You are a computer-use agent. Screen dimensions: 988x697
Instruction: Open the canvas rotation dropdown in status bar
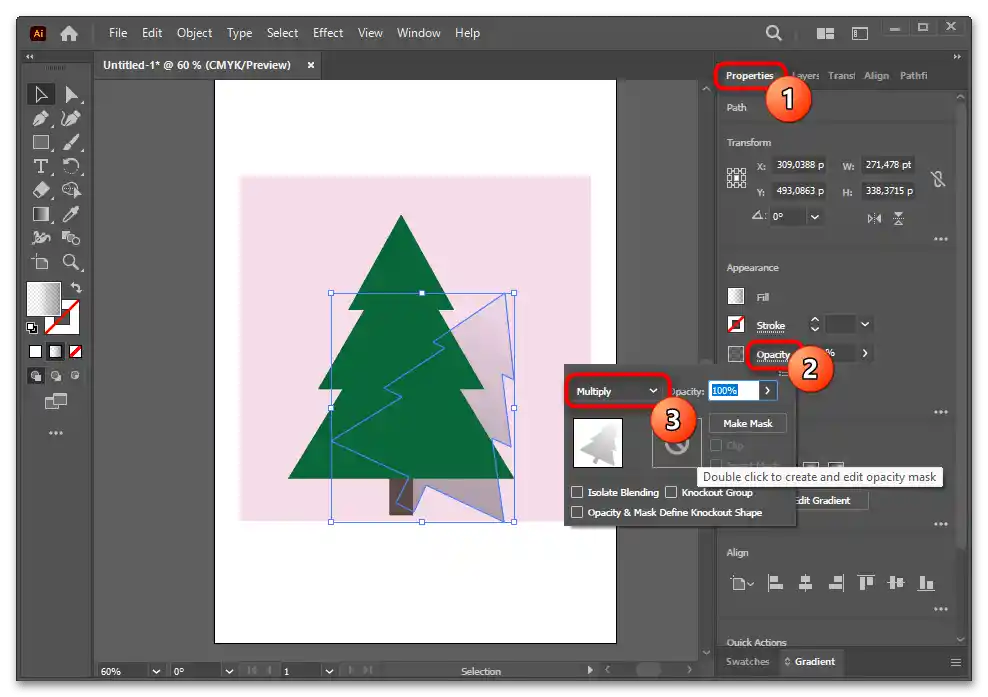(229, 671)
